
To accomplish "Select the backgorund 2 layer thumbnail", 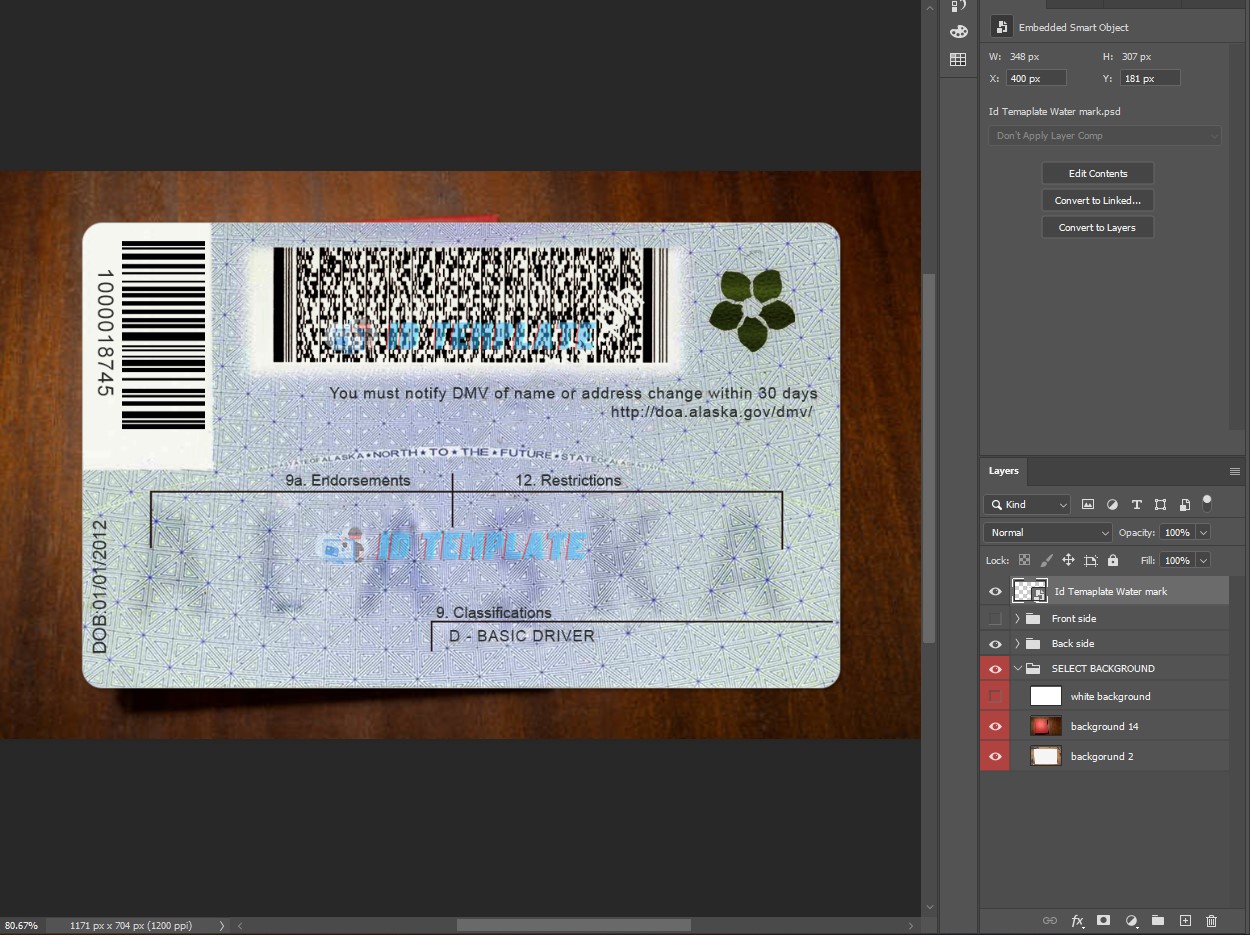I will 1046,757.
